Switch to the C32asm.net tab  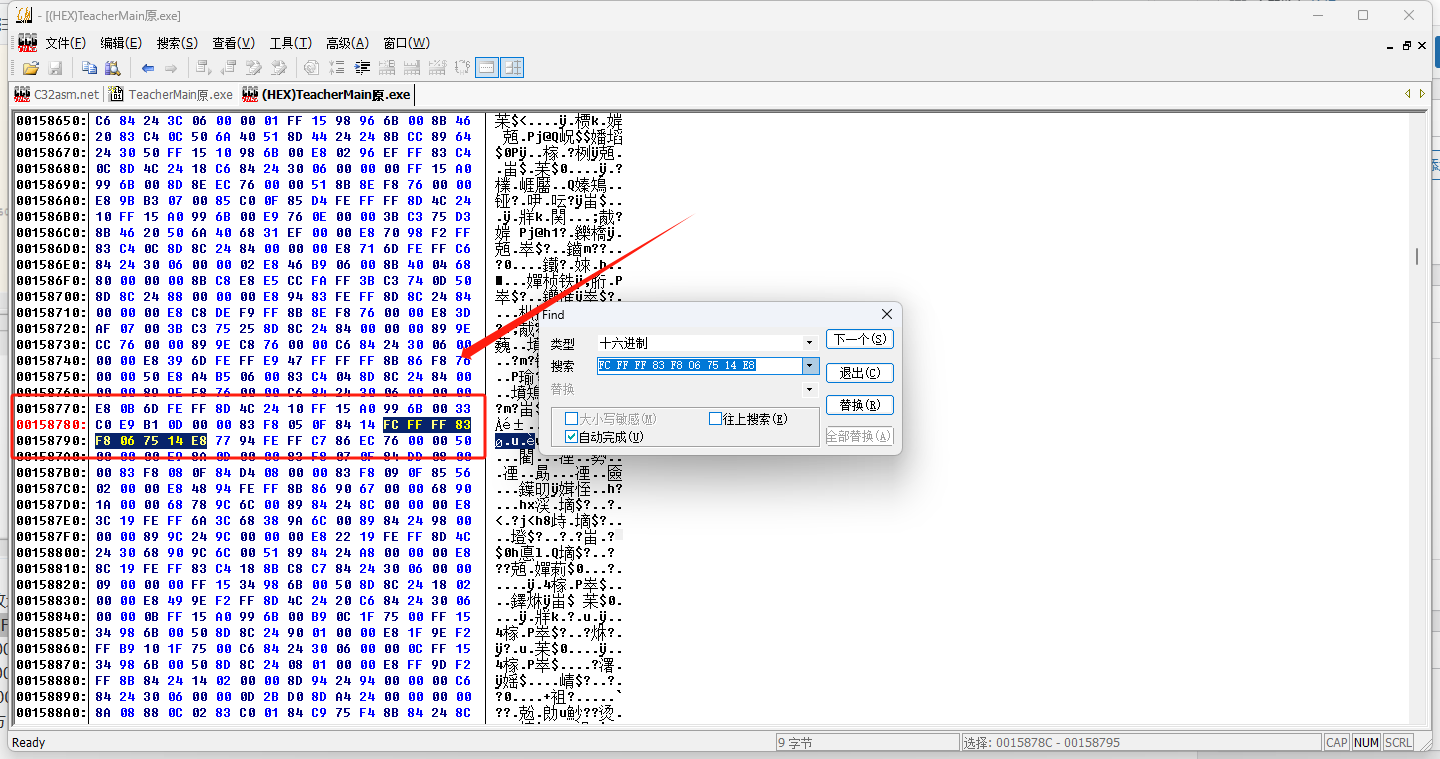pos(57,94)
